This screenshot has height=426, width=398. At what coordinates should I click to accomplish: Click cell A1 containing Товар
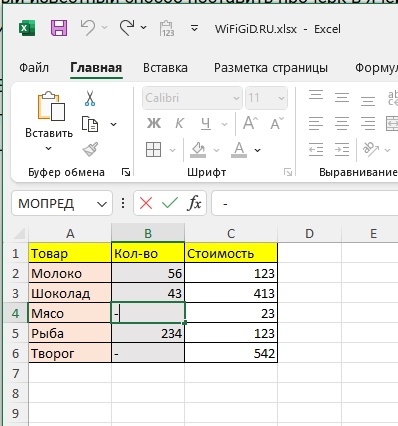pyautogui.click(x=70, y=253)
